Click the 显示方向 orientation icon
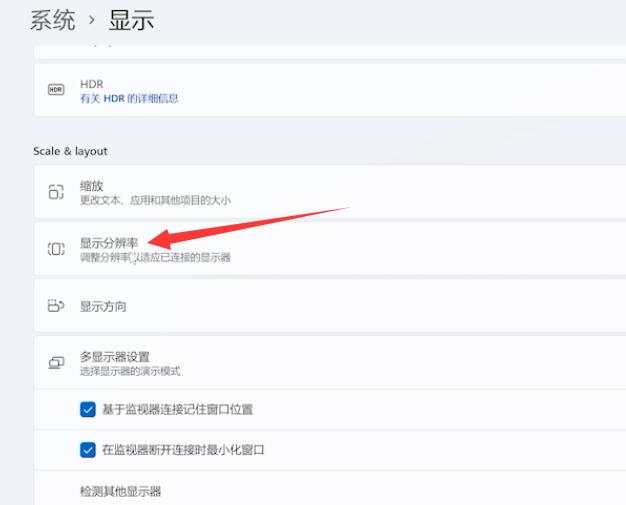626x505 pixels. tap(56, 306)
